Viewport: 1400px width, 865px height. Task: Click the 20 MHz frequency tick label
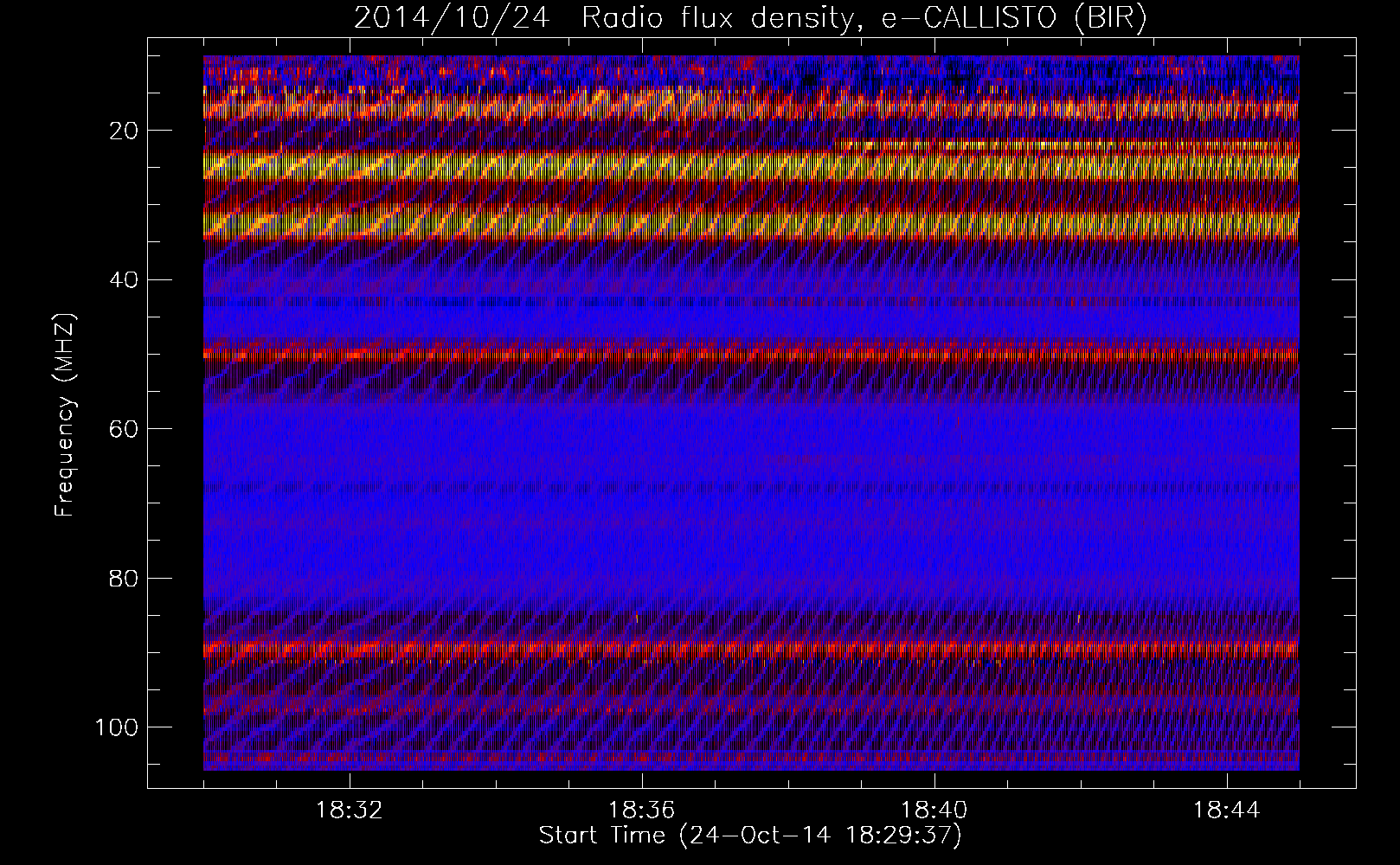[125, 131]
